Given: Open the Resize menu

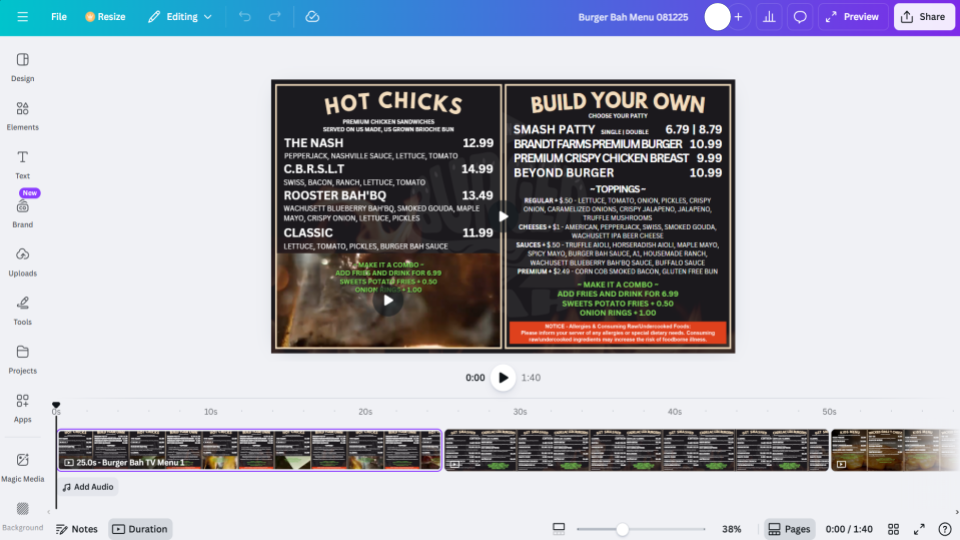Looking at the screenshot, I should [x=105, y=17].
